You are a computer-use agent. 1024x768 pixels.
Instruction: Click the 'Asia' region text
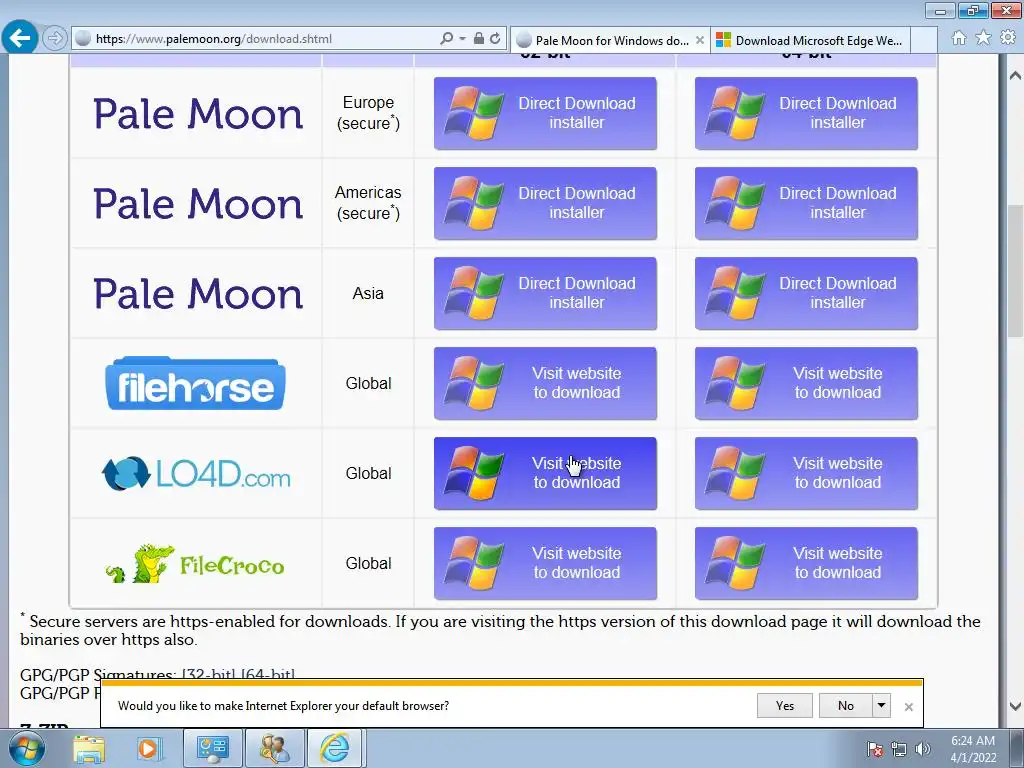coord(368,294)
